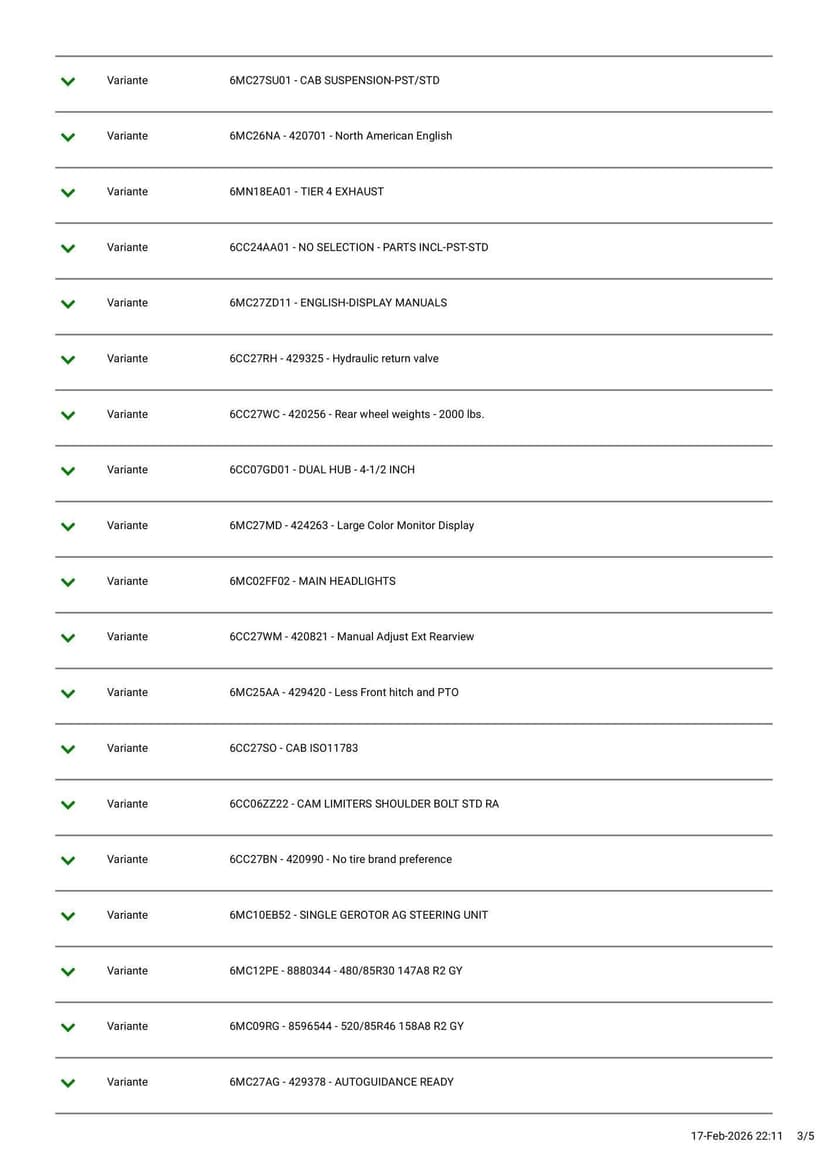Click chevron beside Manual Adjust Ext Rearview
Screen dimensions: 828x1171
[x=68, y=638]
